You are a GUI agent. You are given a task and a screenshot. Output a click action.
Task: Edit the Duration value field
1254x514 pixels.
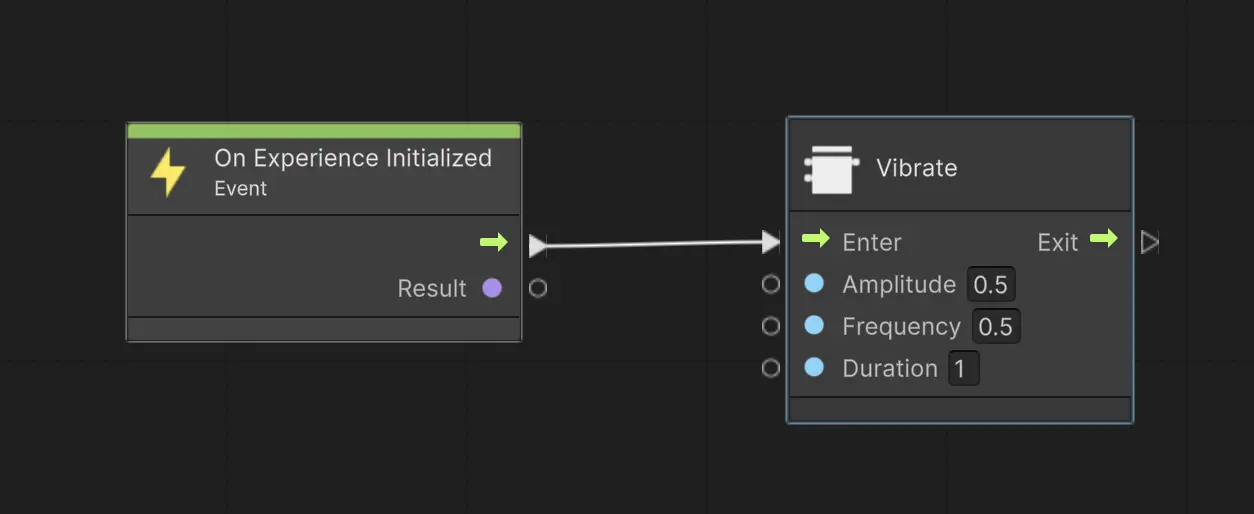[x=962, y=369]
